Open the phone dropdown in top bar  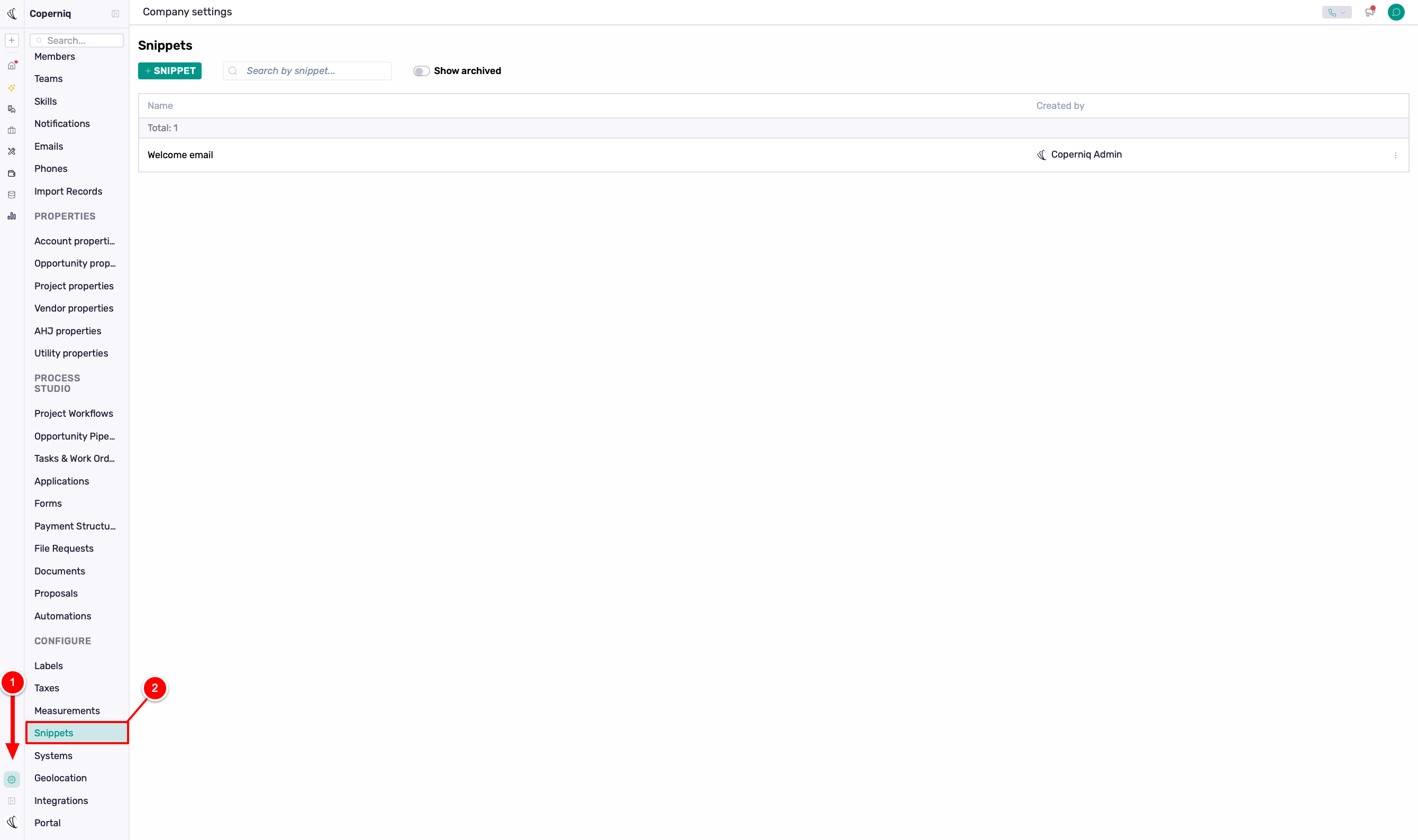click(1337, 12)
